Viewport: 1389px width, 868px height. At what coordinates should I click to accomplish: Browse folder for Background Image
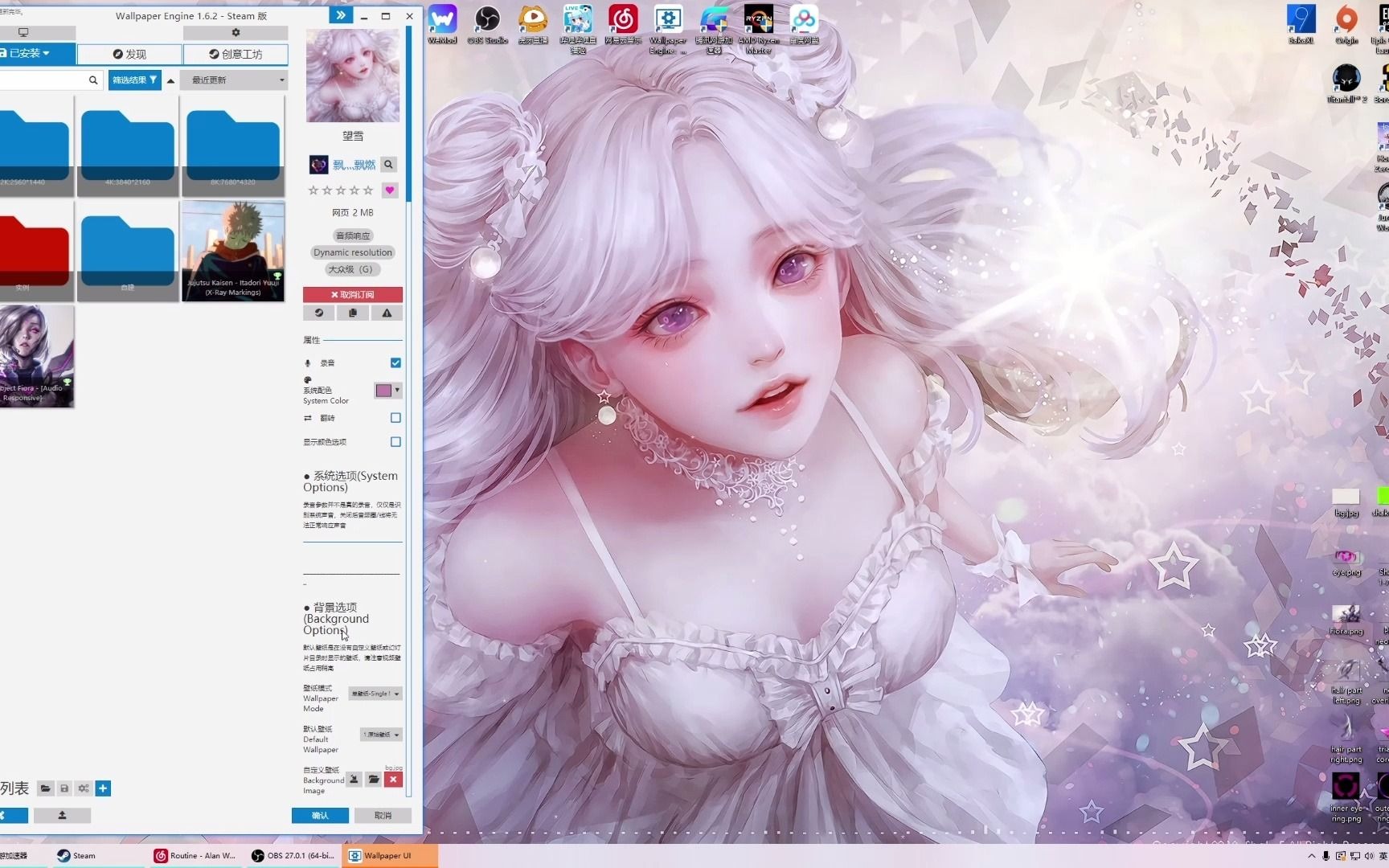[374, 780]
